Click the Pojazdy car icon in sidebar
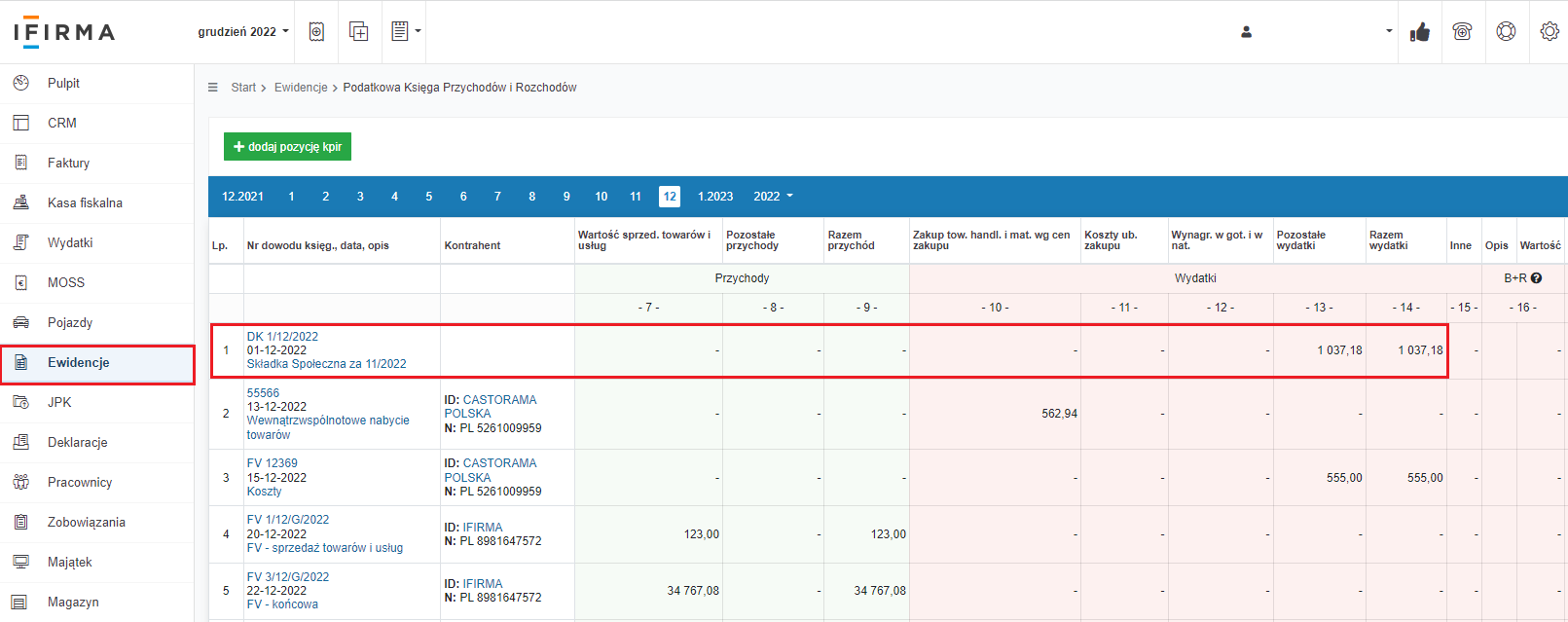 pos(20,322)
